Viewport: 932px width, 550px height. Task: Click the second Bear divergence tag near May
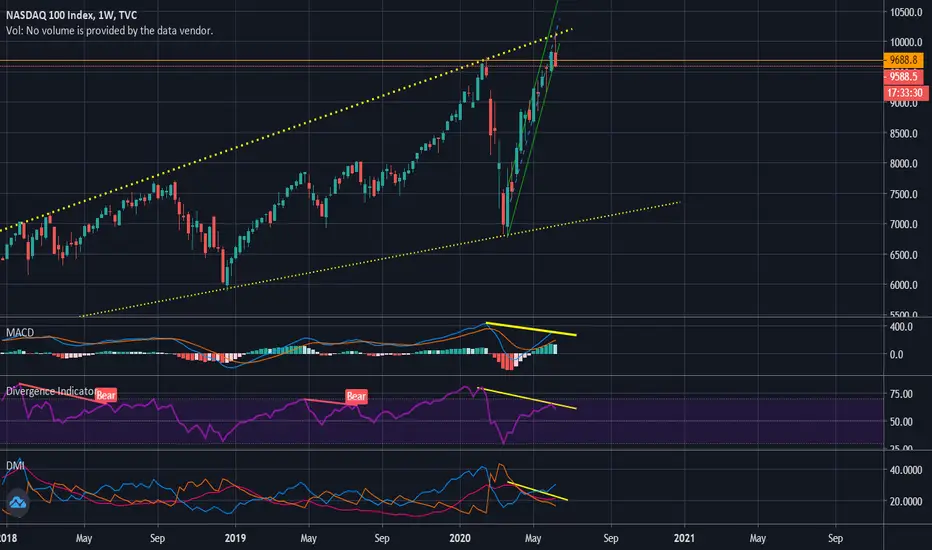pyautogui.click(x=356, y=396)
